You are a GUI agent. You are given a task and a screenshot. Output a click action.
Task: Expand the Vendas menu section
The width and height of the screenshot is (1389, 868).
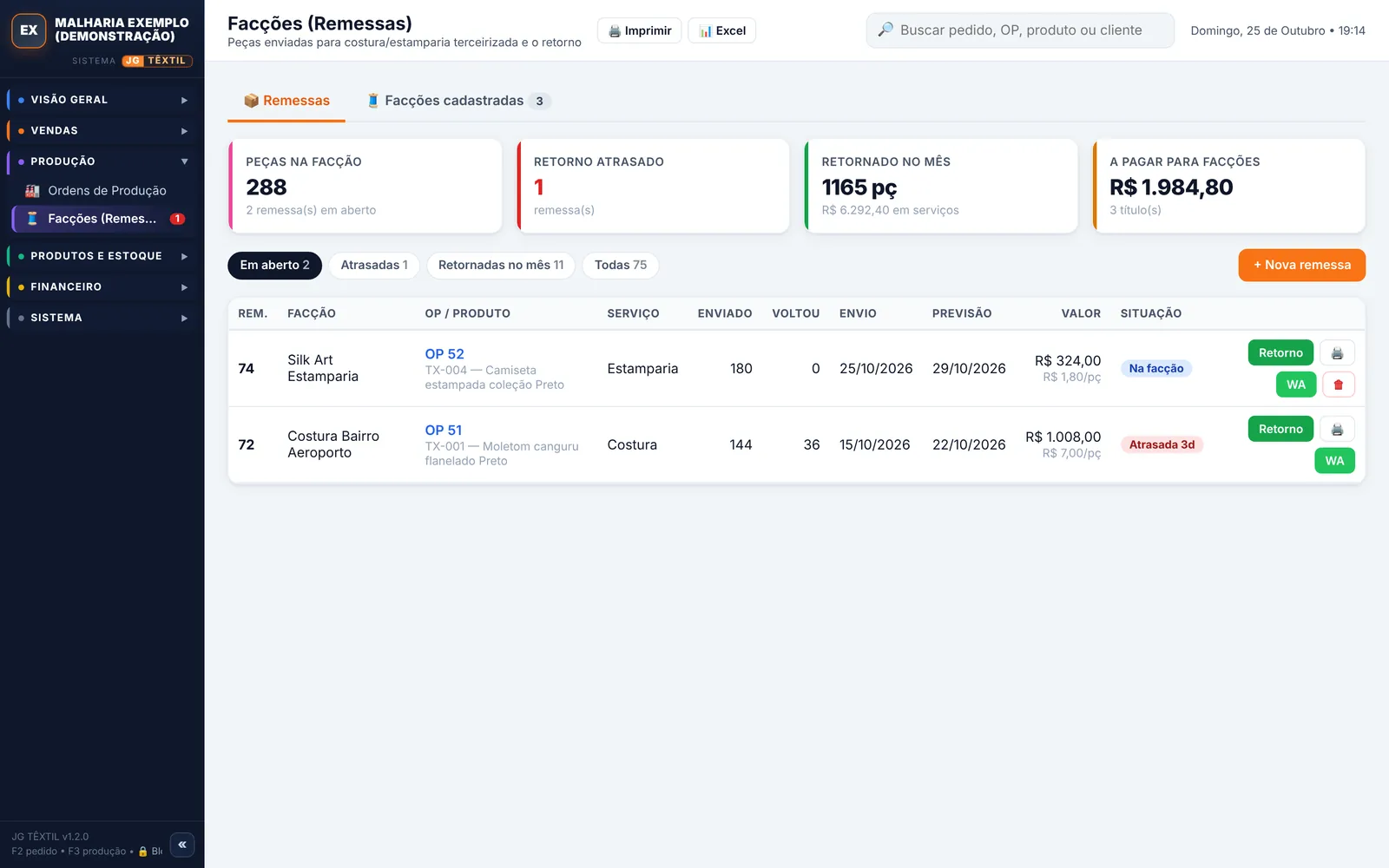point(102,131)
